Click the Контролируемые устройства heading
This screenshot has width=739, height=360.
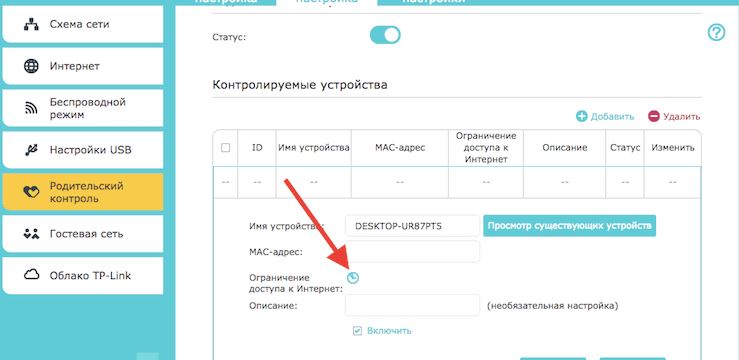tap(300, 85)
